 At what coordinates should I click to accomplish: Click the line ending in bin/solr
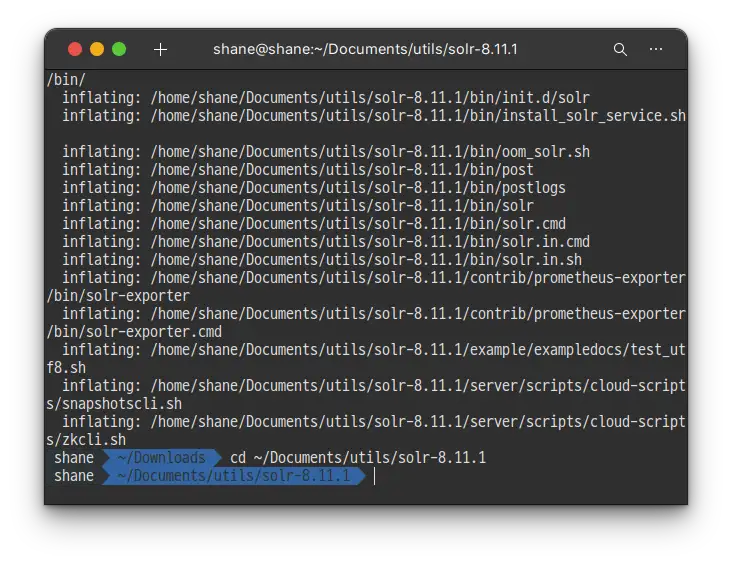[x=298, y=205]
